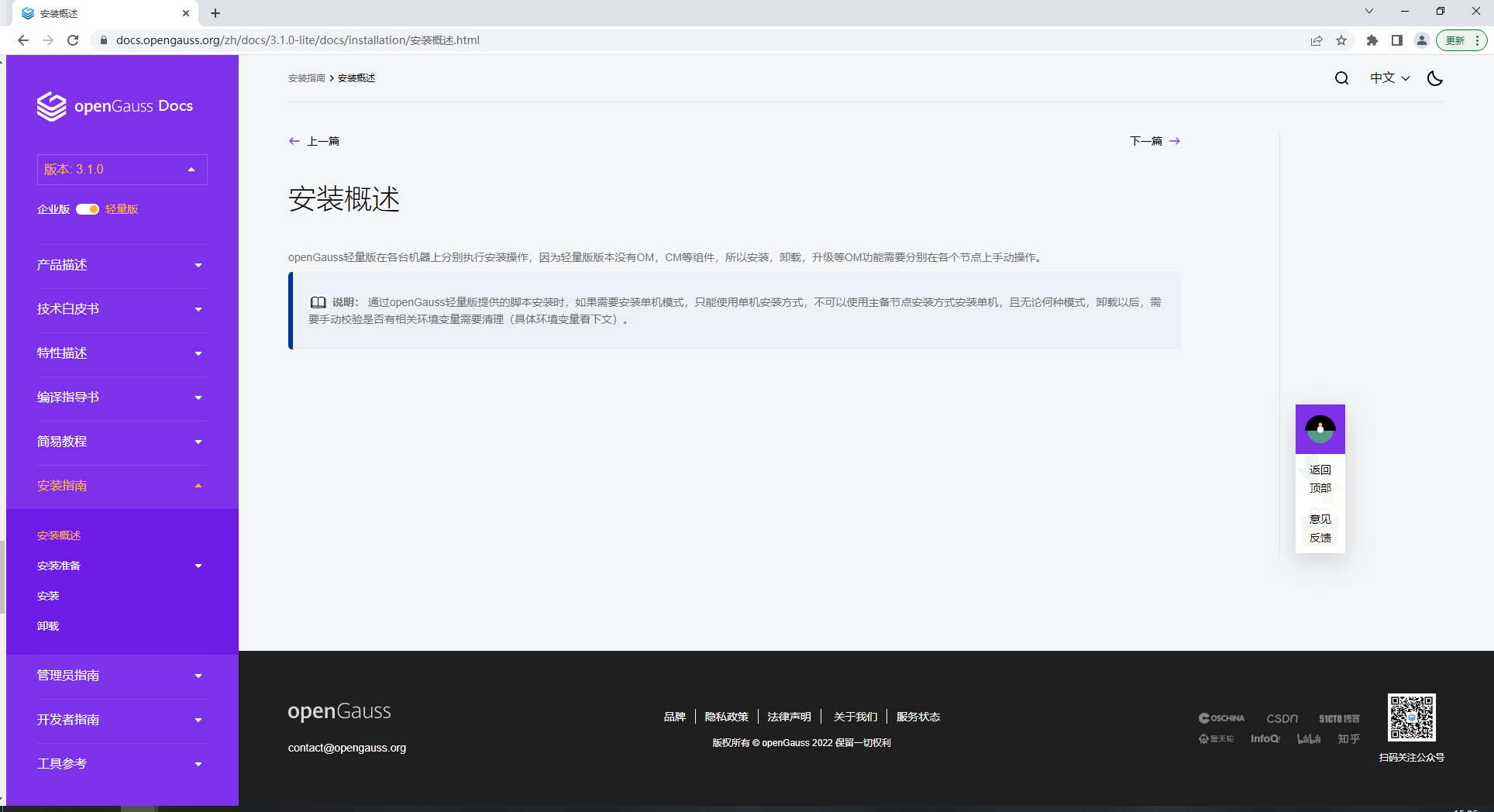Expand the 安装准备 submenu
Screen dimensions: 1494x812
[x=122, y=566]
